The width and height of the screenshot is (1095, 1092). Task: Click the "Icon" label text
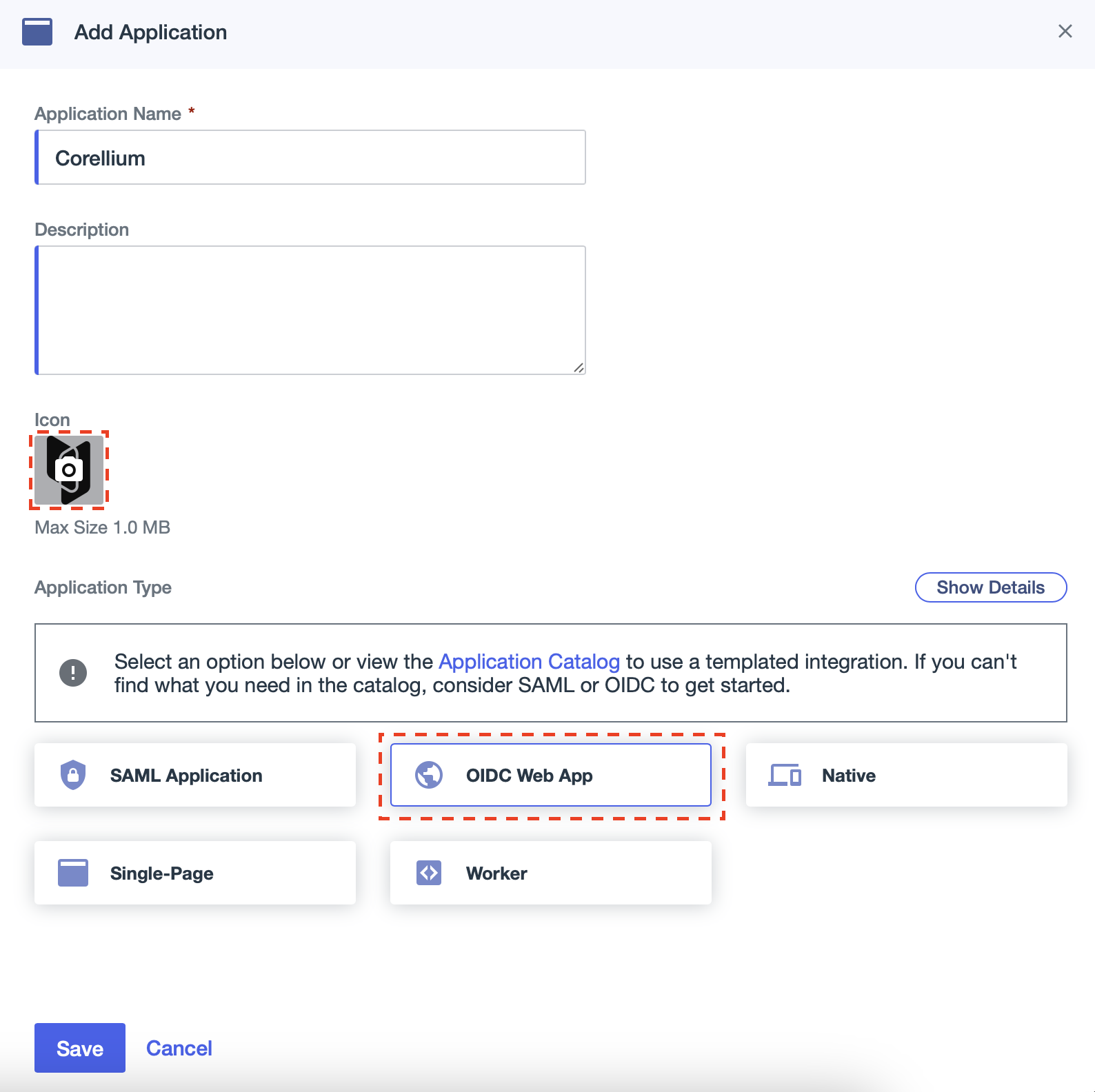pos(52,420)
